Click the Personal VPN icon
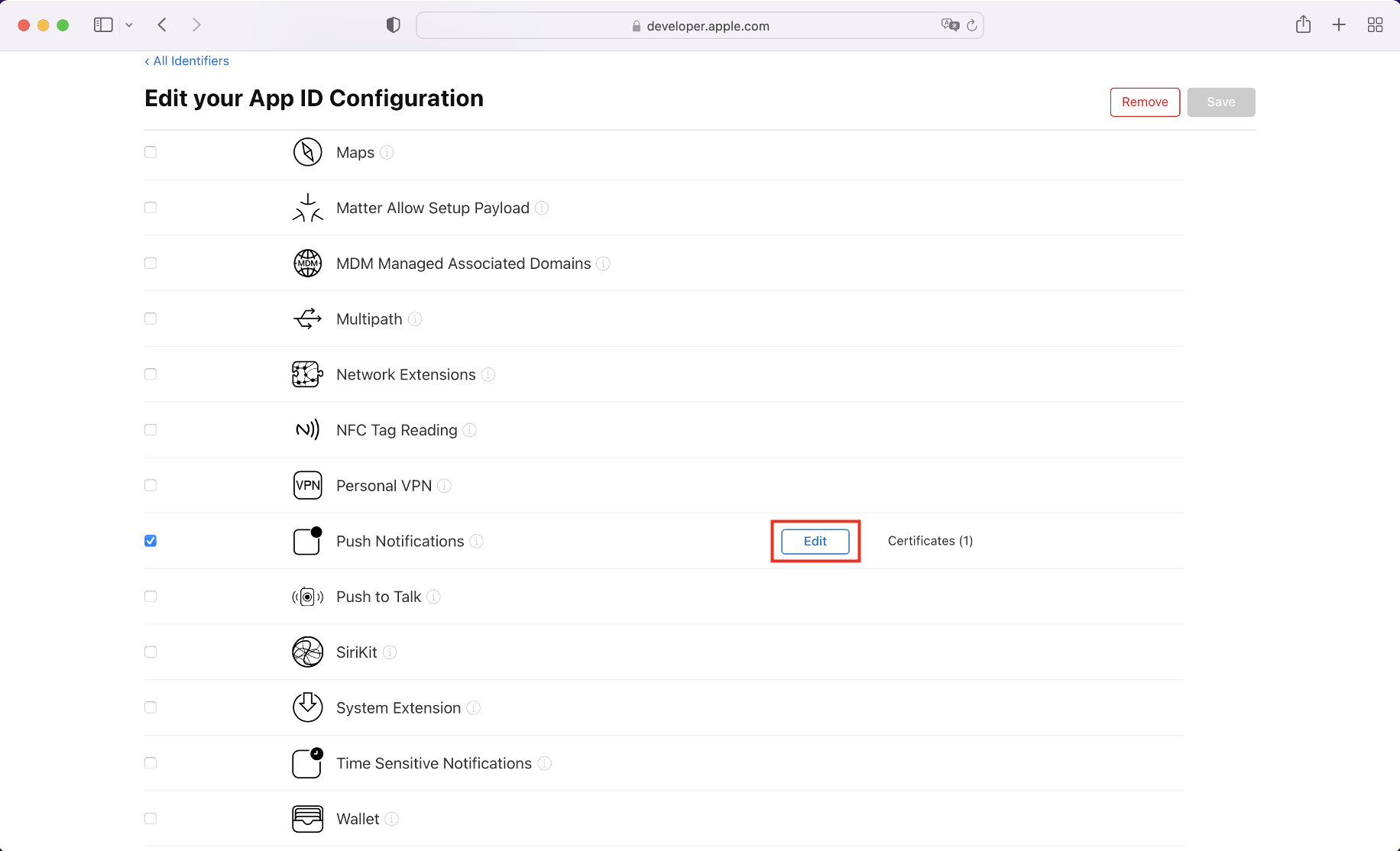Screen dimensions: 1400x851 (x=307, y=485)
